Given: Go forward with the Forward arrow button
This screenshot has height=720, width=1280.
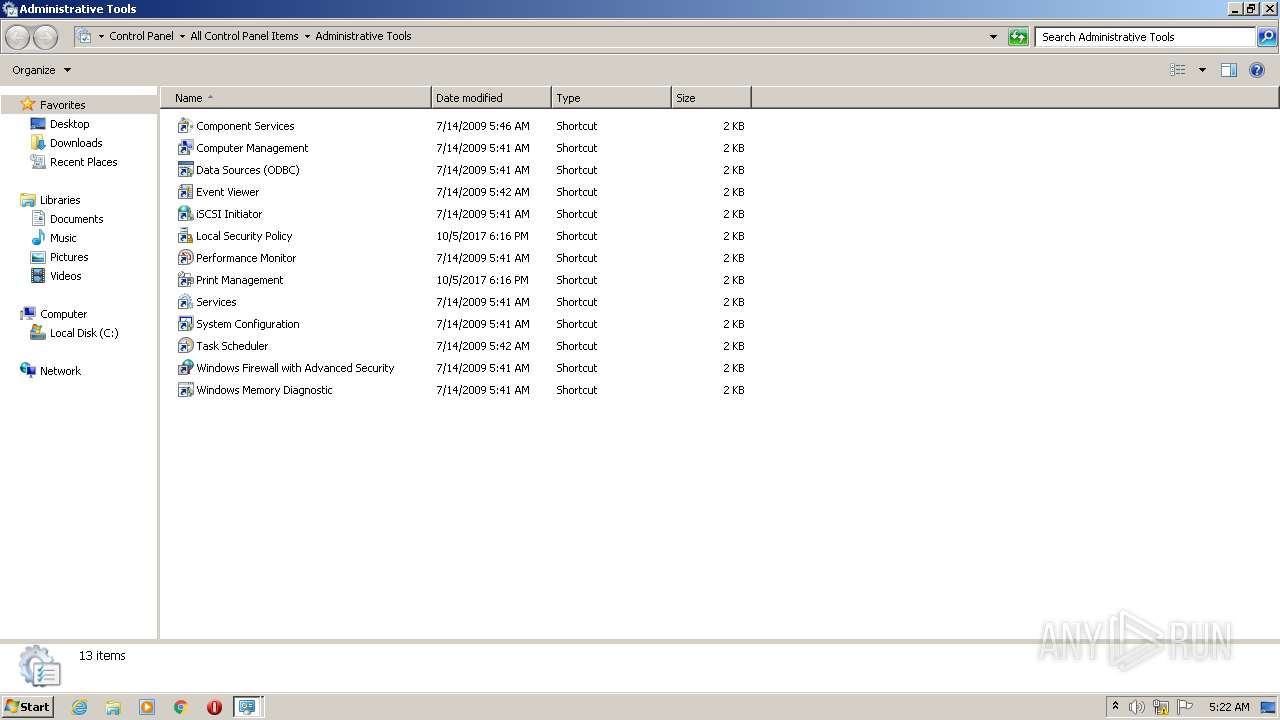Looking at the screenshot, I should pos(46,37).
